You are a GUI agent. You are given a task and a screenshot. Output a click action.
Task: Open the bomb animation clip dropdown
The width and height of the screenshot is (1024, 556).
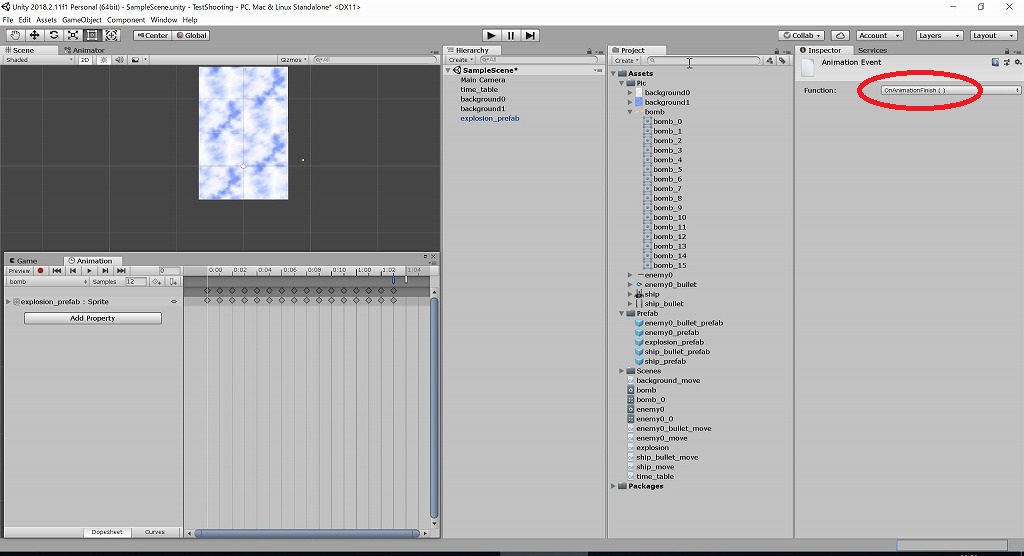(x=47, y=282)
